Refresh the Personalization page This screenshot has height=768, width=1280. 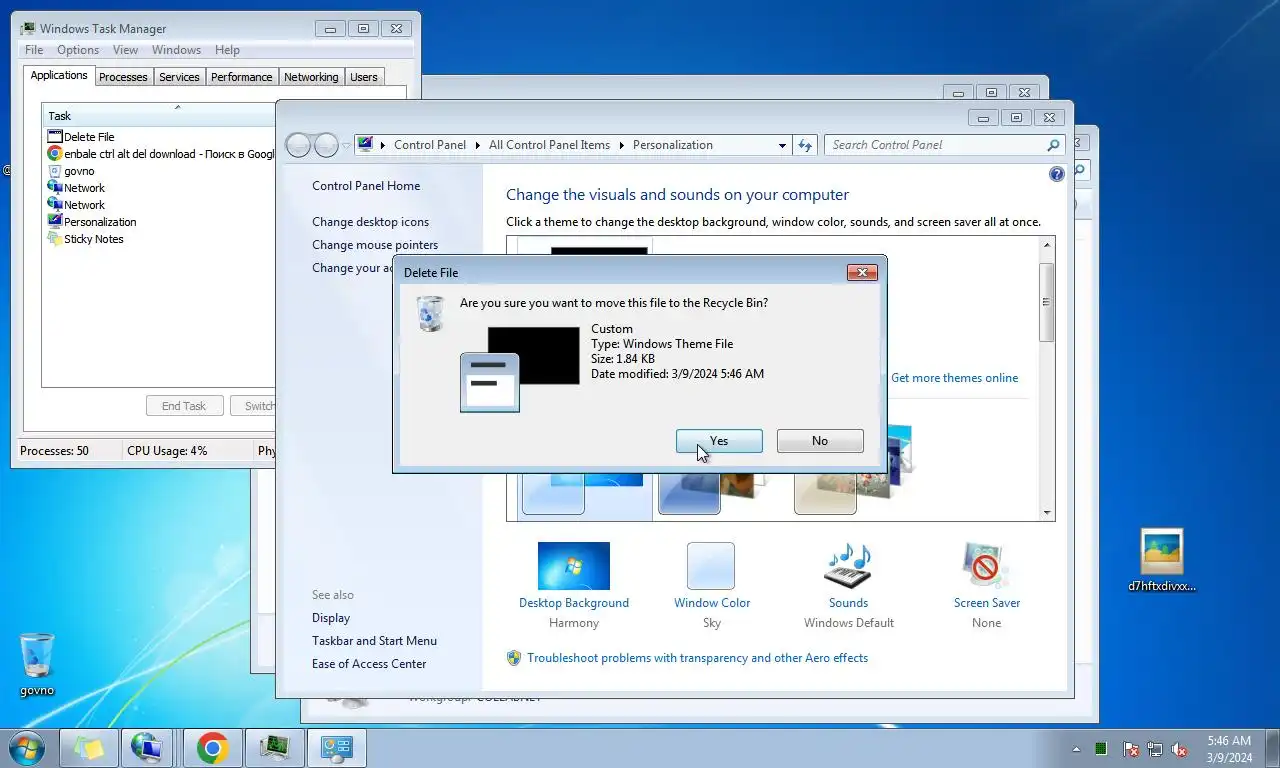coord(805,145)
